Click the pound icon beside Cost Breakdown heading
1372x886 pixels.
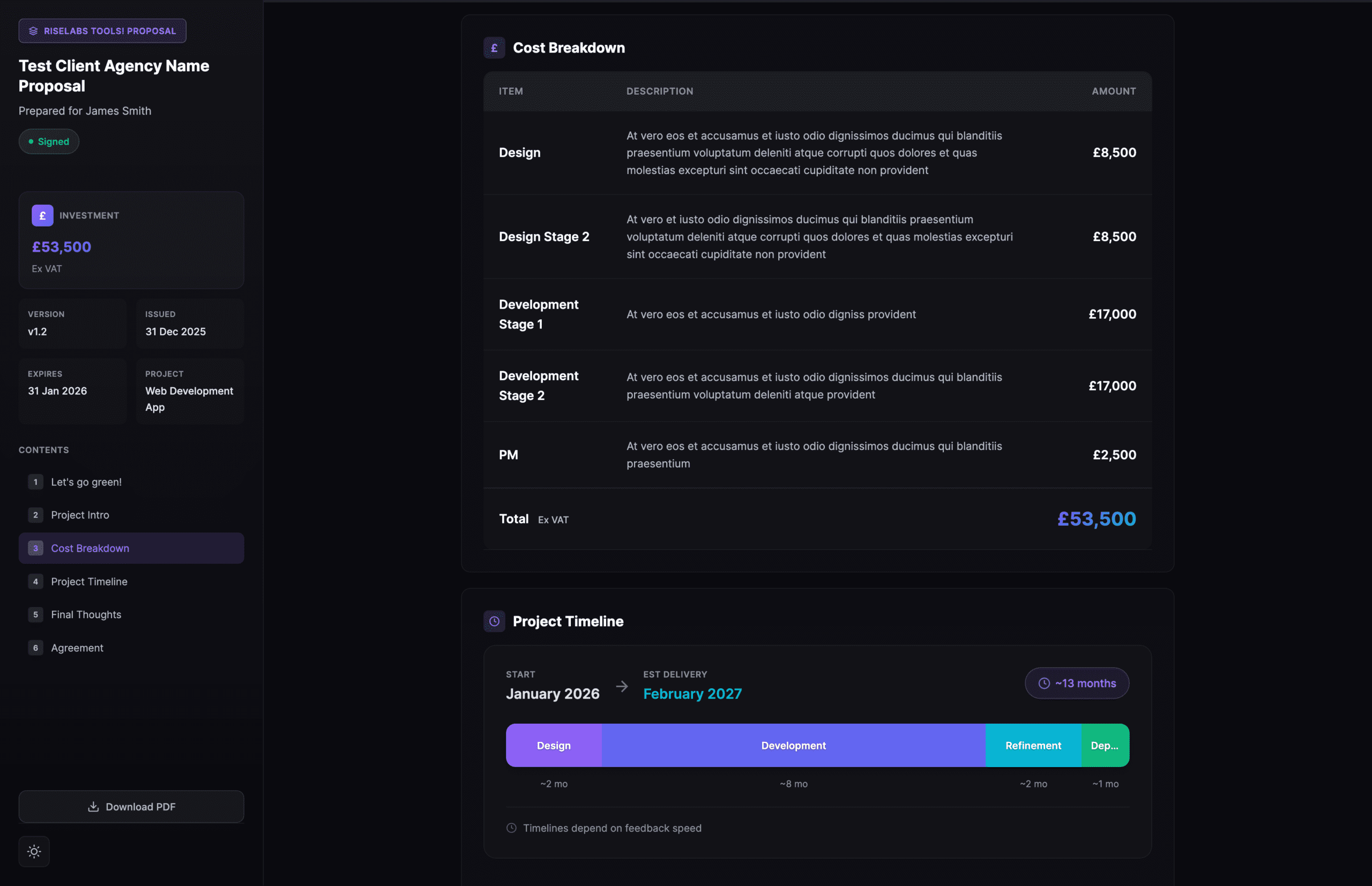coord(494,48)
